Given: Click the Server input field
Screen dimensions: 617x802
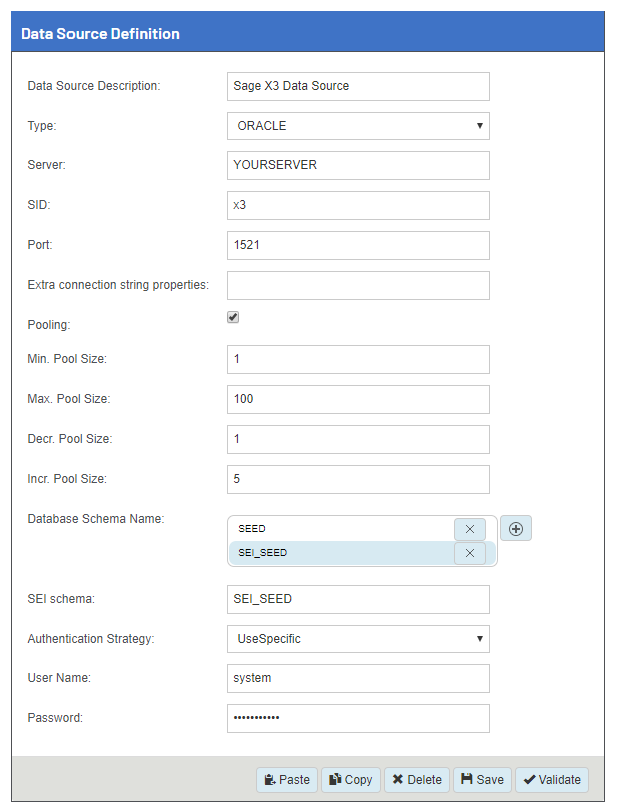Looking at the screenshot, I should pyautogui.click(x=358, y=165).
